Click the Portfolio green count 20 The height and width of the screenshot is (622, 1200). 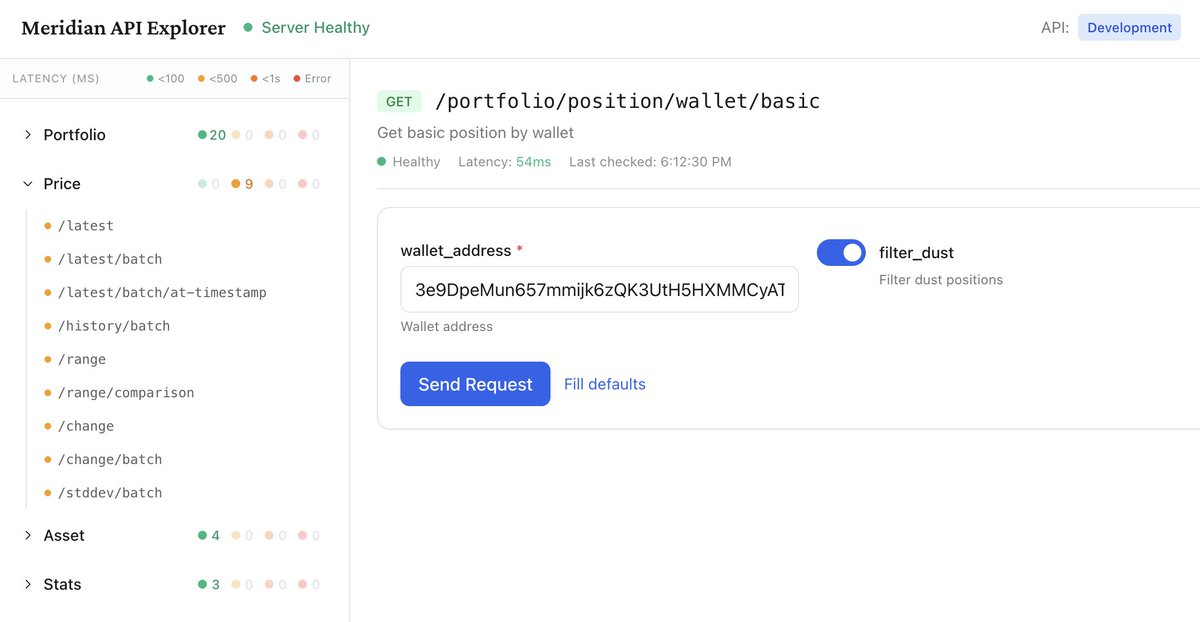pos(212,135)
